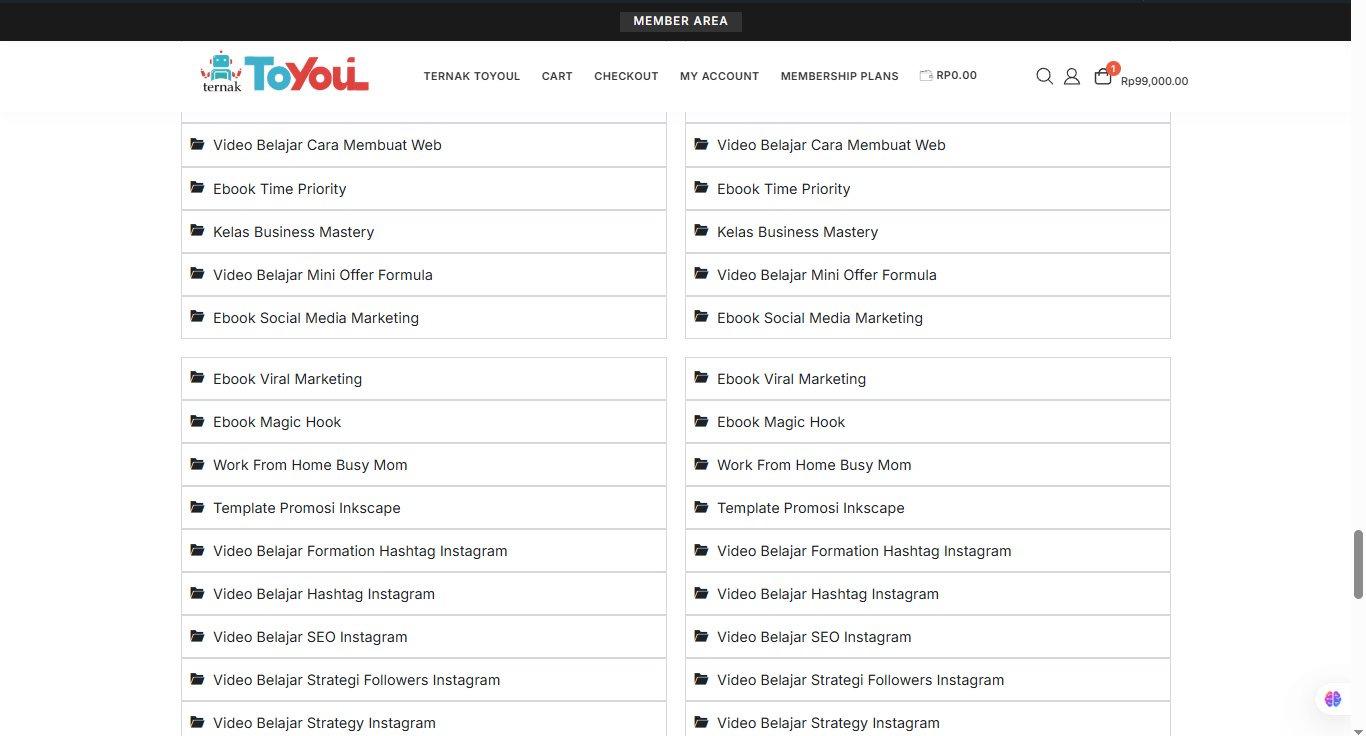Screen dimensions: 1366x736
Task: Open Ebook Viral Marketing in left list
Action: tap(287, 379)
